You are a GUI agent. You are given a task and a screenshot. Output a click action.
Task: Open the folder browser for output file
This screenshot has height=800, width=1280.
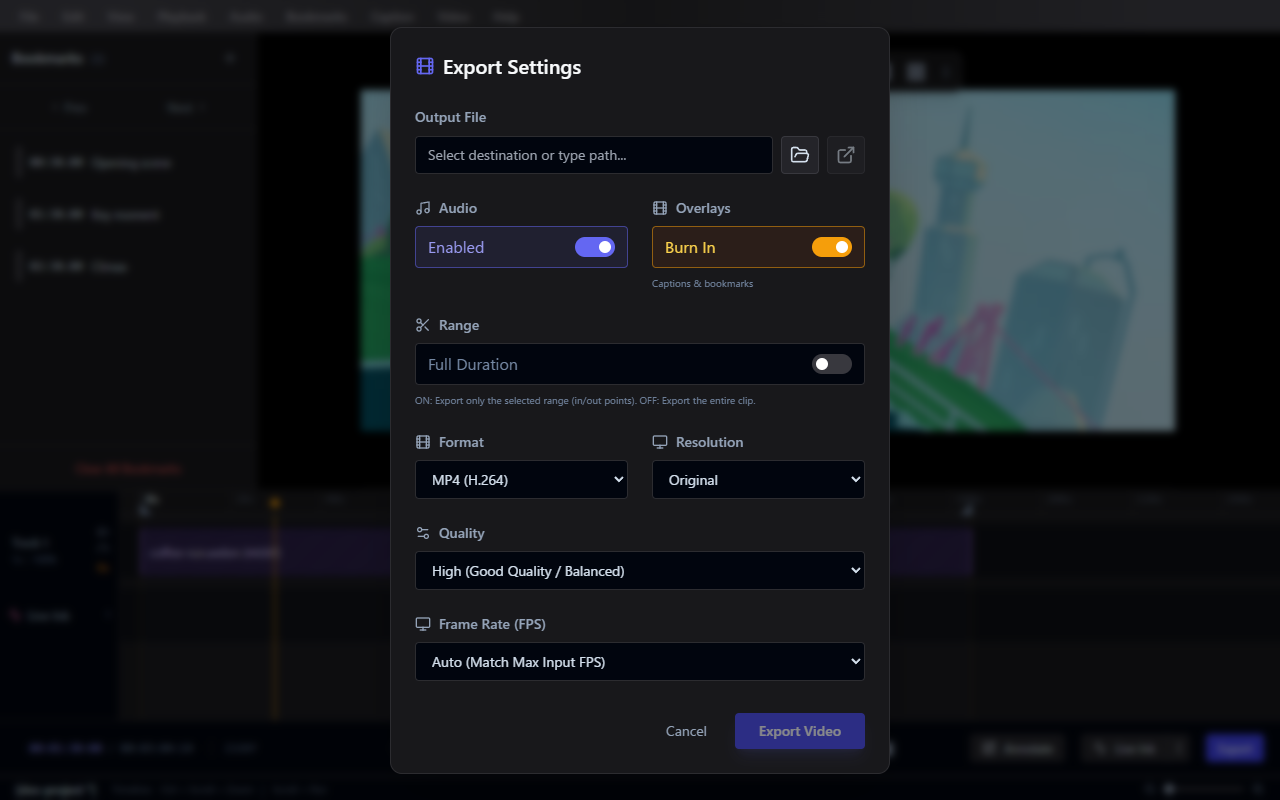click(x=799, y=155)
